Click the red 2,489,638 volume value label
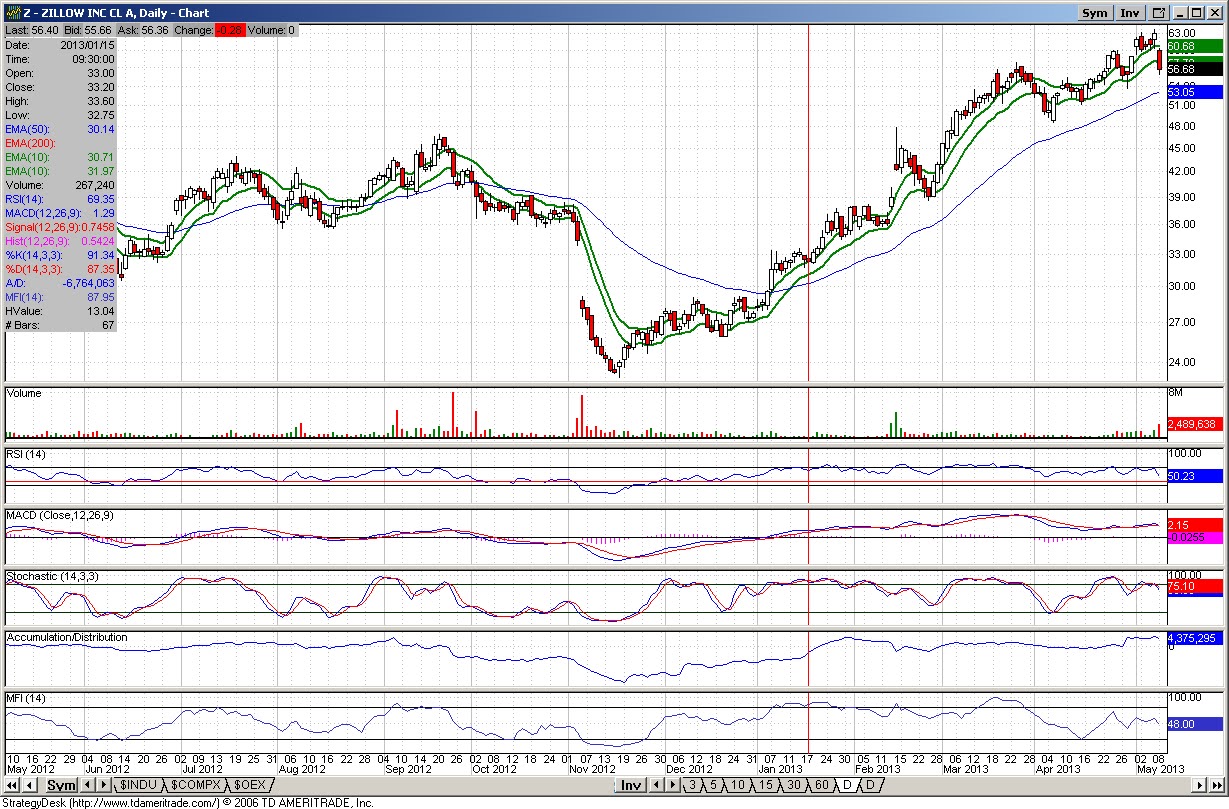The width and height of the screenshot is (1229, 809). point(1195,424)
